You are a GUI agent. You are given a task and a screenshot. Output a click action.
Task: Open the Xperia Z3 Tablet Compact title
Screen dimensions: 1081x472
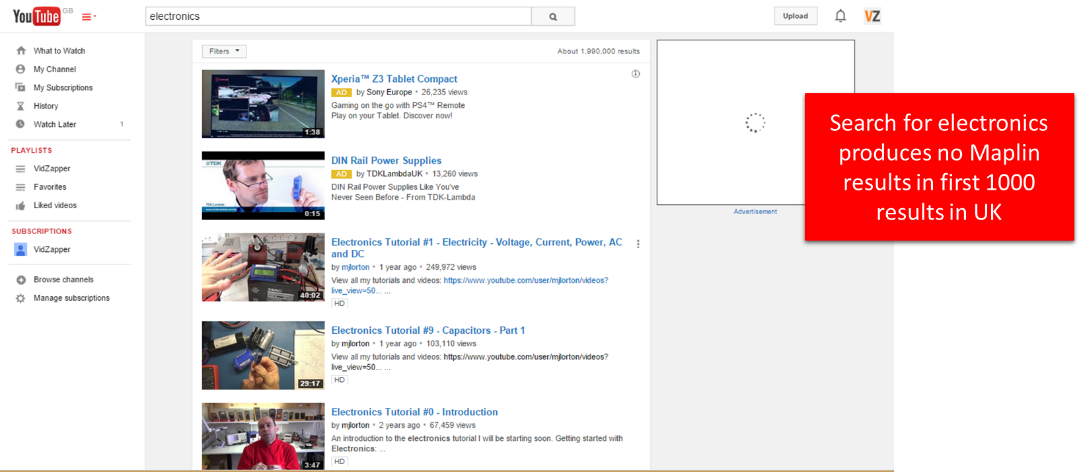(394, 79)
